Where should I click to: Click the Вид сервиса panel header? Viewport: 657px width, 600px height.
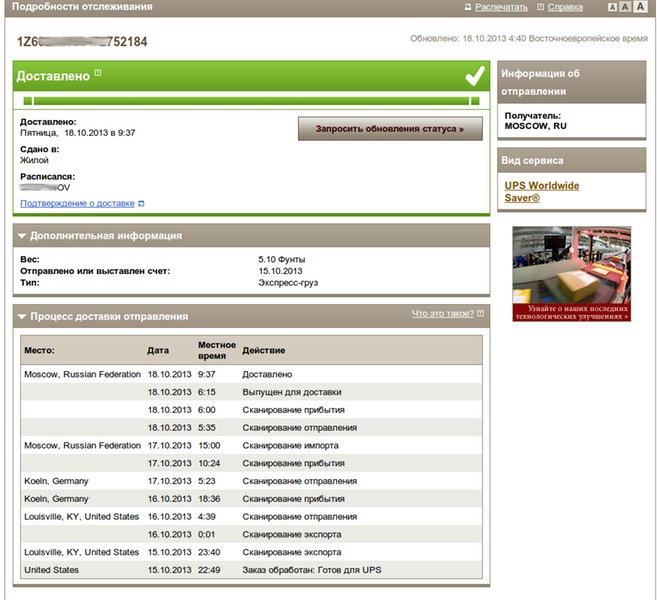click(x=572, y=160)
